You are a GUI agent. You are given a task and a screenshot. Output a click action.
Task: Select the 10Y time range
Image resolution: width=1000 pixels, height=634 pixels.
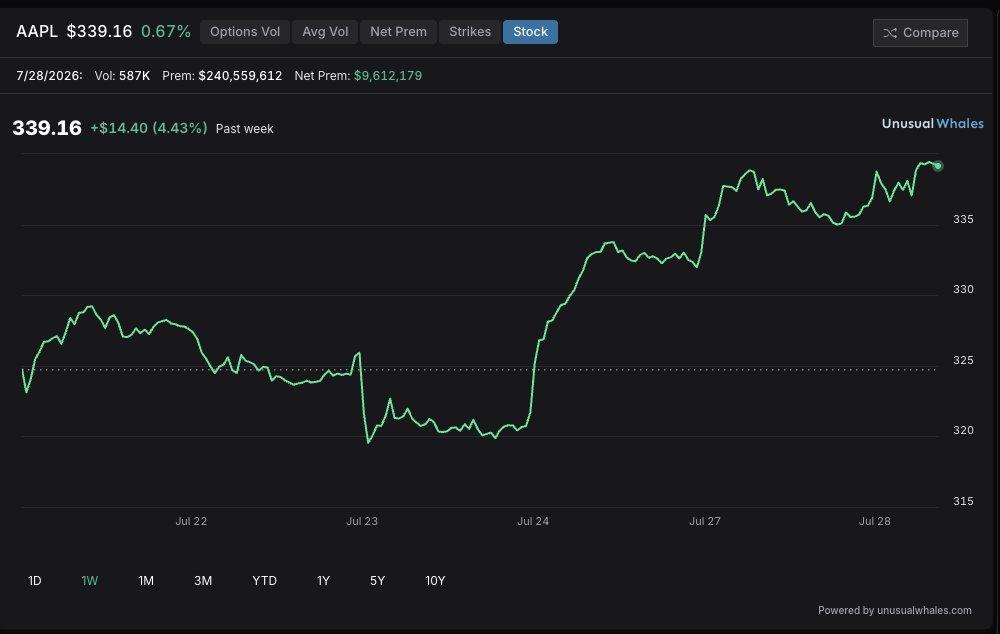tap(435, 580)
